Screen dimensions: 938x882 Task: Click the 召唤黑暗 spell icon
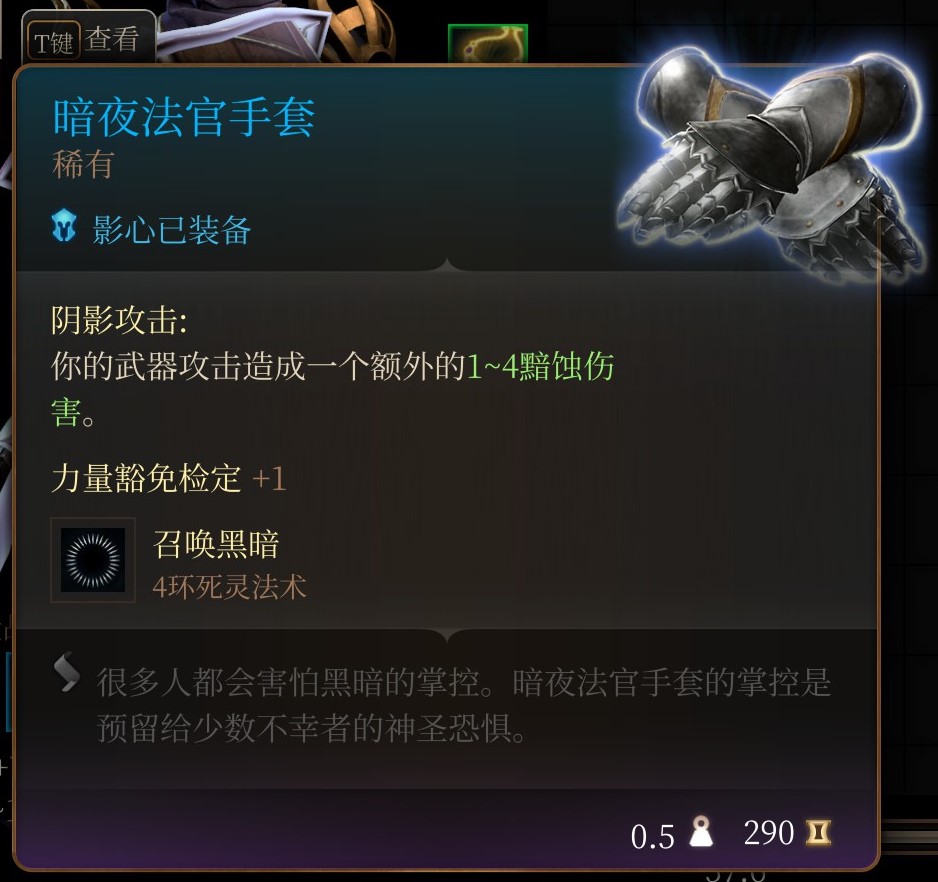click(93, 560)
